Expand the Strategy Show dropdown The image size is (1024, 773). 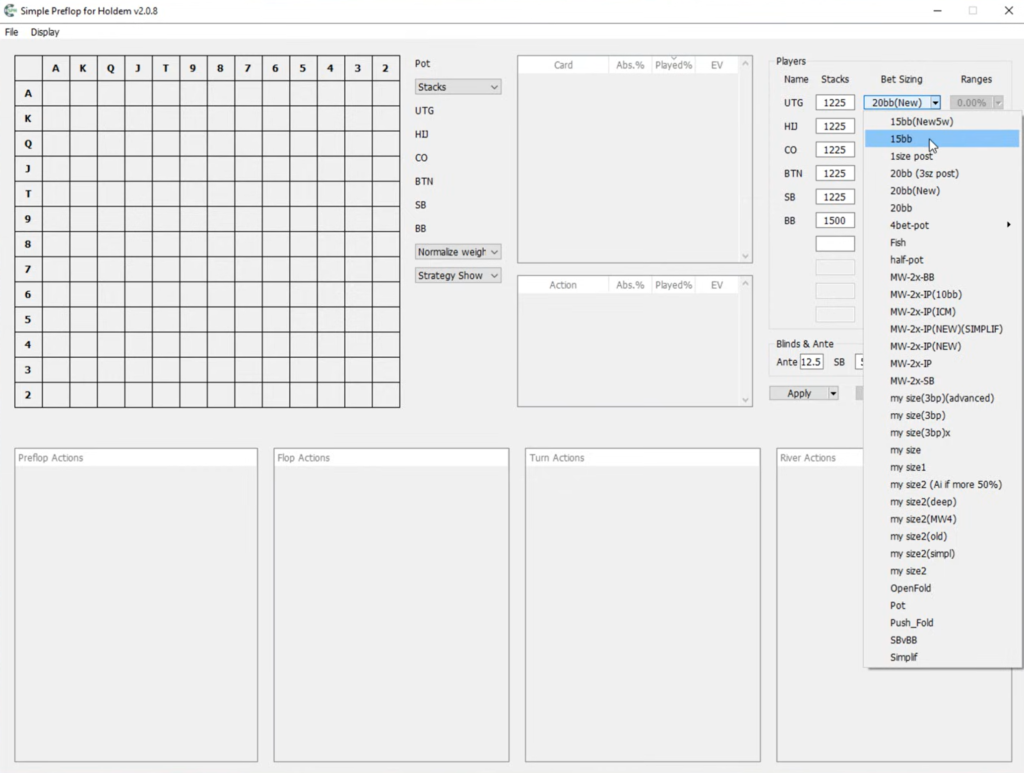(458, 276)
